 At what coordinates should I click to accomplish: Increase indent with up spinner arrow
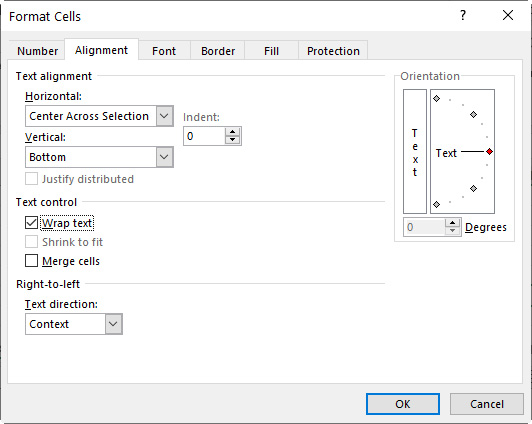tap(232, 132)
